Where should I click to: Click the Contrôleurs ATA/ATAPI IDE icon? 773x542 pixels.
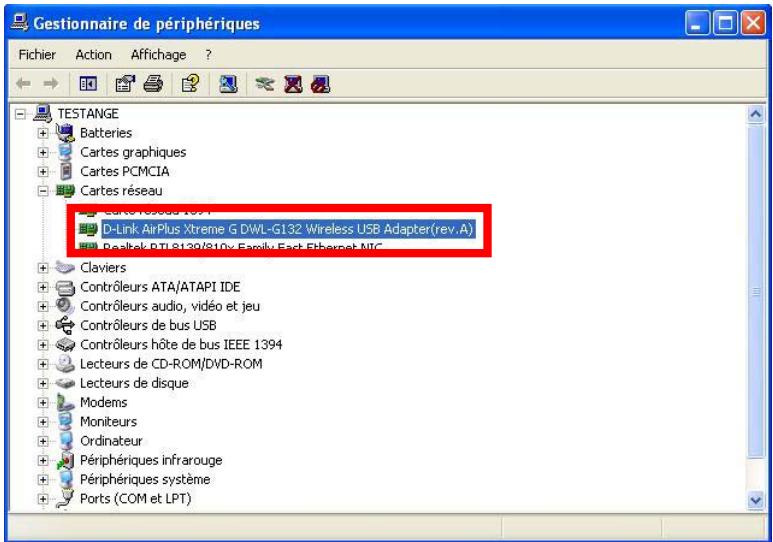[x=65, y=287]
